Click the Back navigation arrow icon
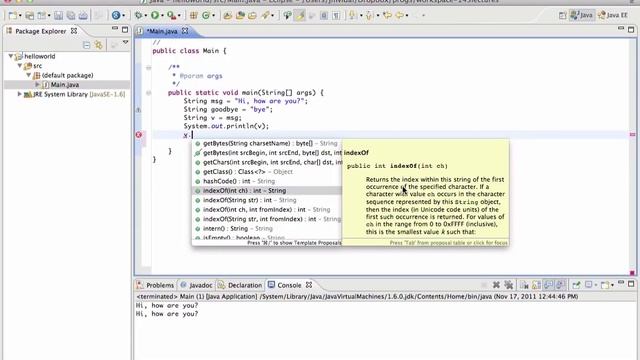640x360 pixels. [x=399, y=16]
